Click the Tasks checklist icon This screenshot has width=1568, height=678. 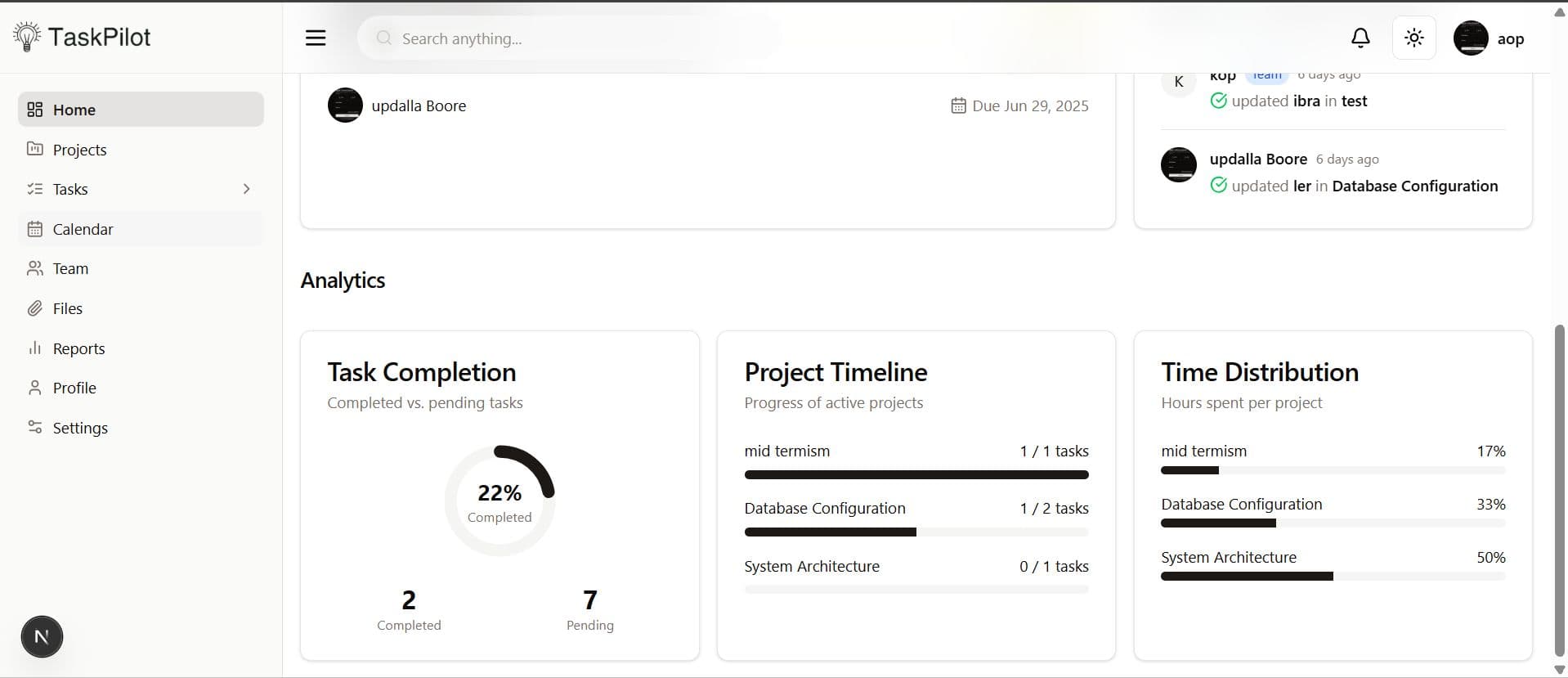click(x=35, y=189)
